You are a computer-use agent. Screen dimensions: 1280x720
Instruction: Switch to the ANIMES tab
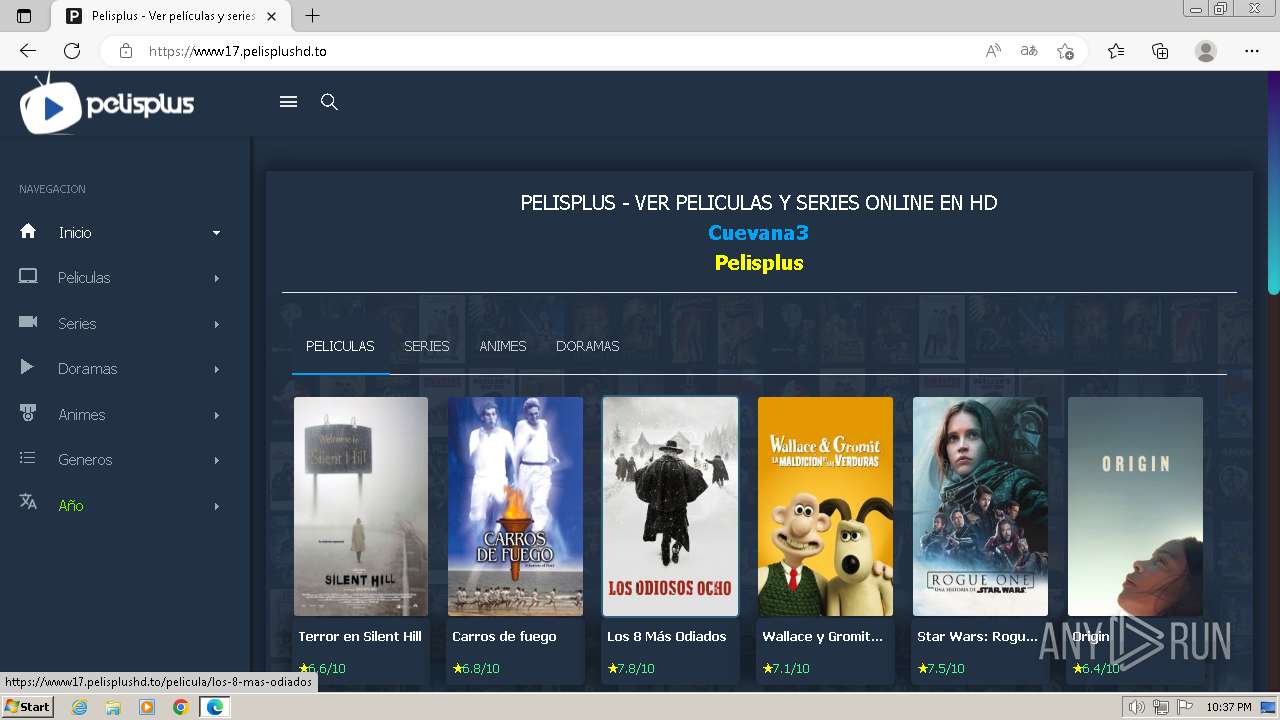point(502,346)
